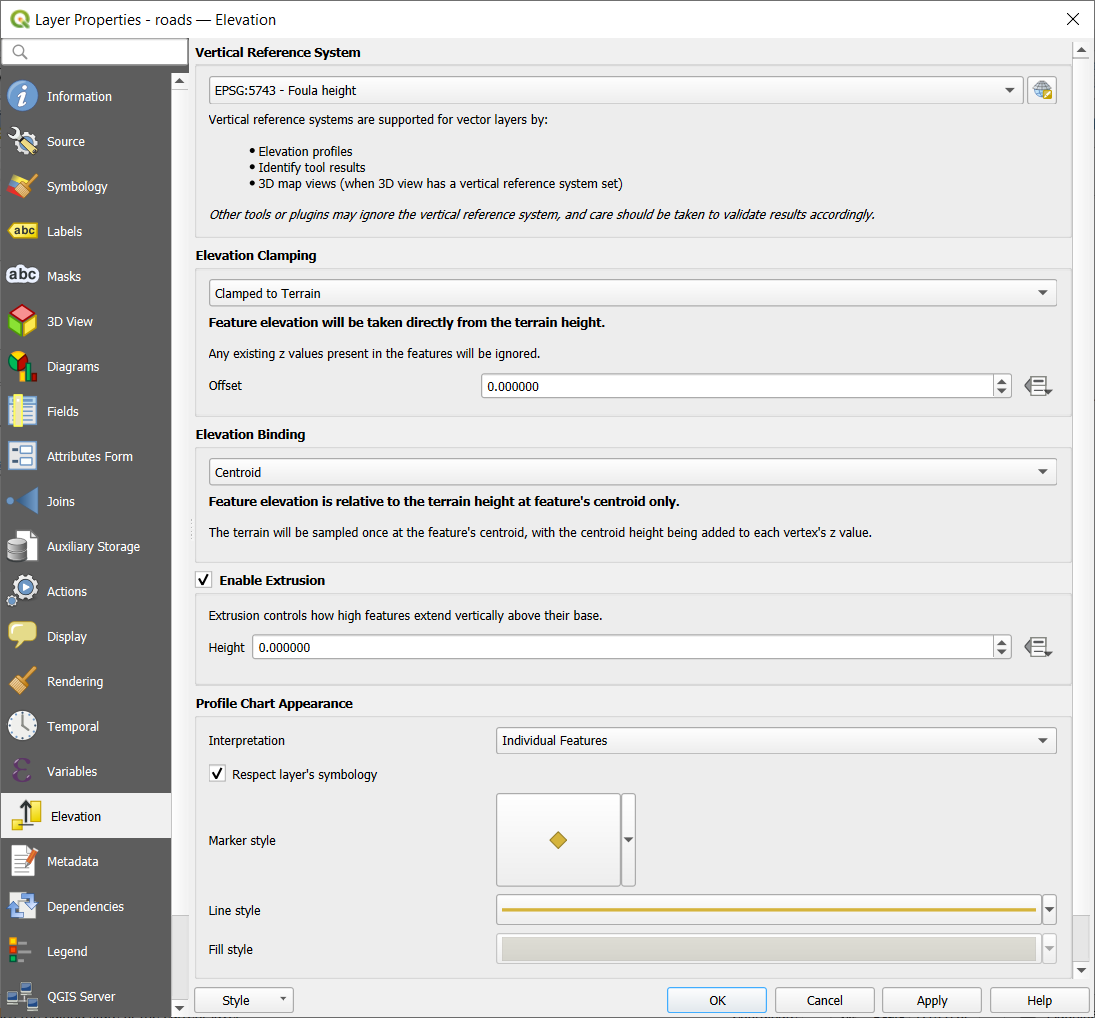Open the Variables epsilon icon
The image size is (1095, 1018).
[x=22, y=771]
